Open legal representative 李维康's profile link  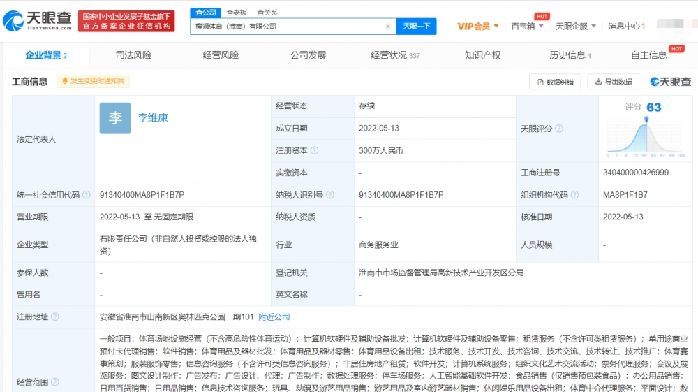pos(153,117)
